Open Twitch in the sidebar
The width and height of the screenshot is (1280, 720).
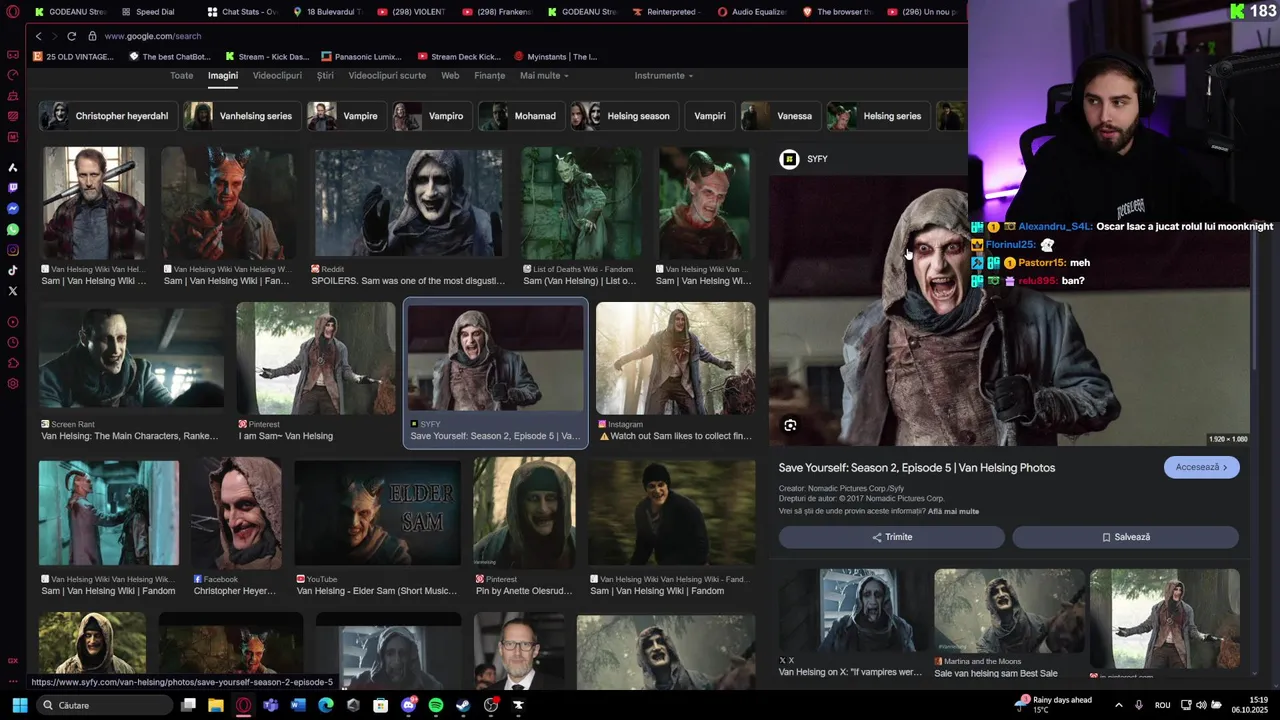pyautogui.click(x=13, y=188)
